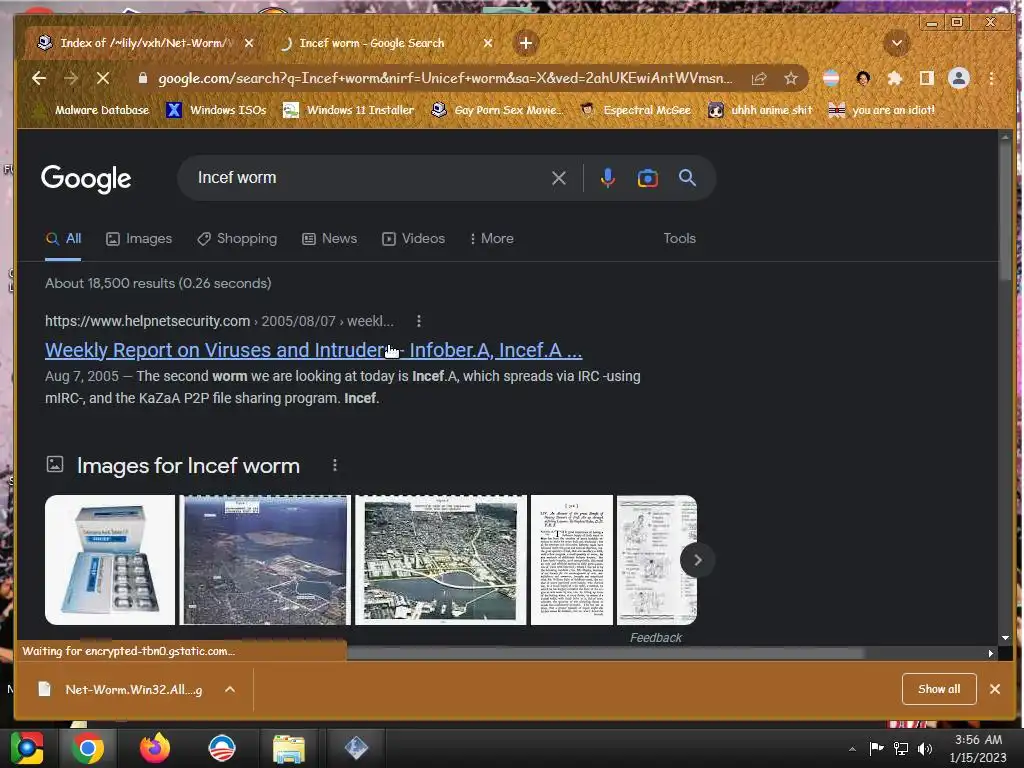This screenshot has height=768, width=1024.
Task: Clear the search query with X
Action: click(558, 178)
